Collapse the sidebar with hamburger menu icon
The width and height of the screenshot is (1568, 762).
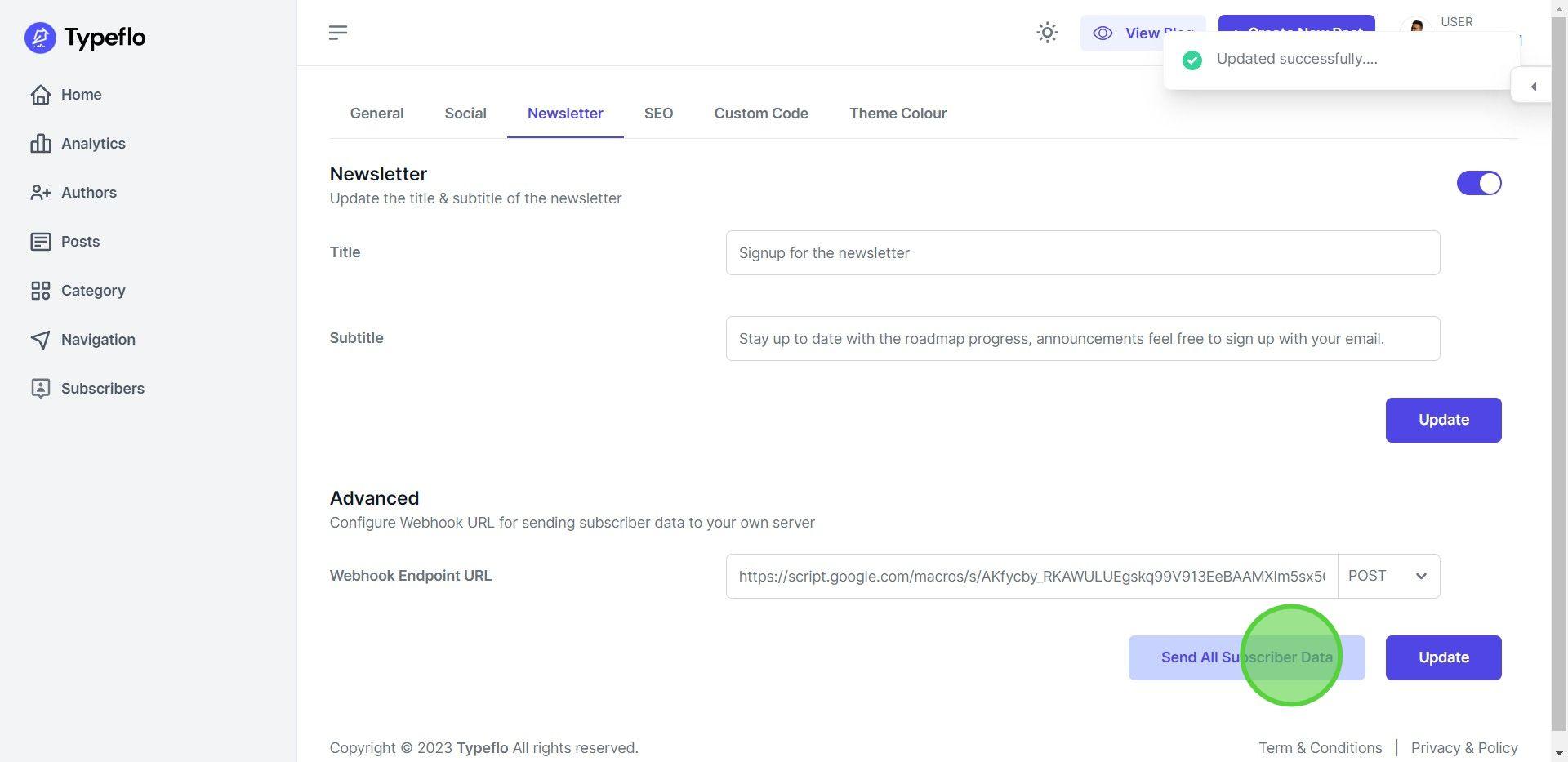click(338, 33)
